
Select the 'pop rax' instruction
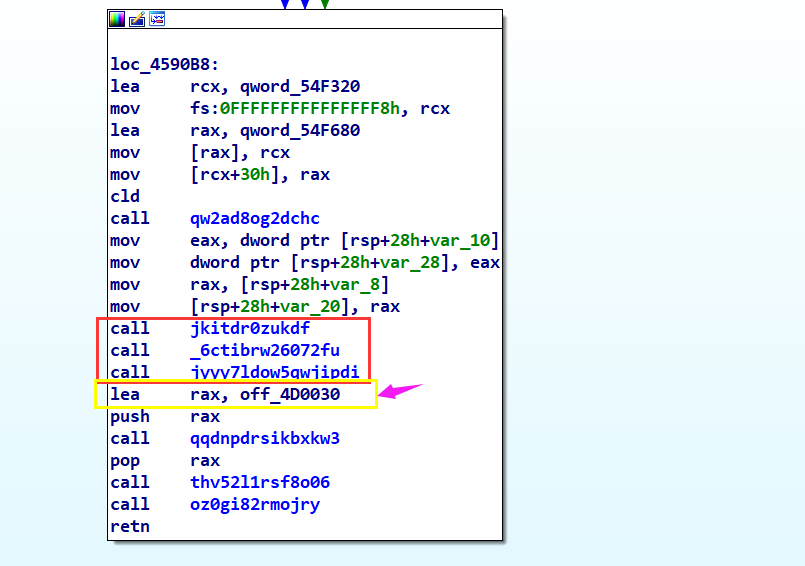pos(165,461)
